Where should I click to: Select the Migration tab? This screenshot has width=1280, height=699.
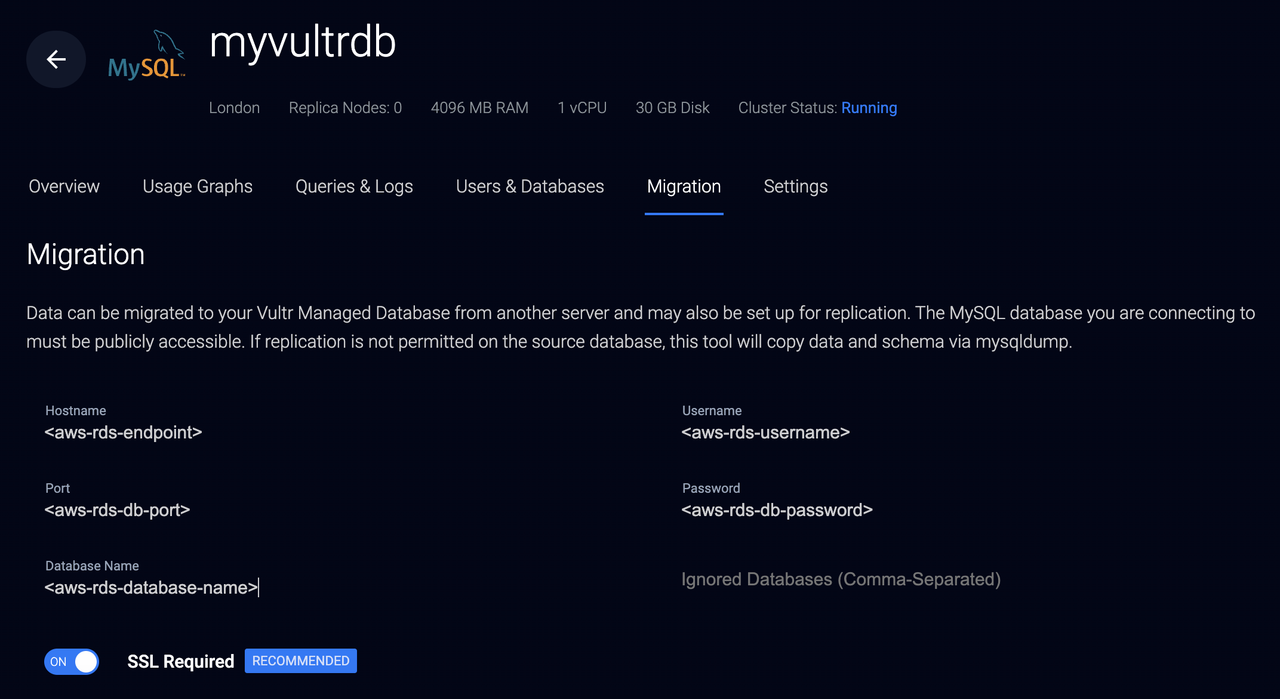(x=684, y=186)
